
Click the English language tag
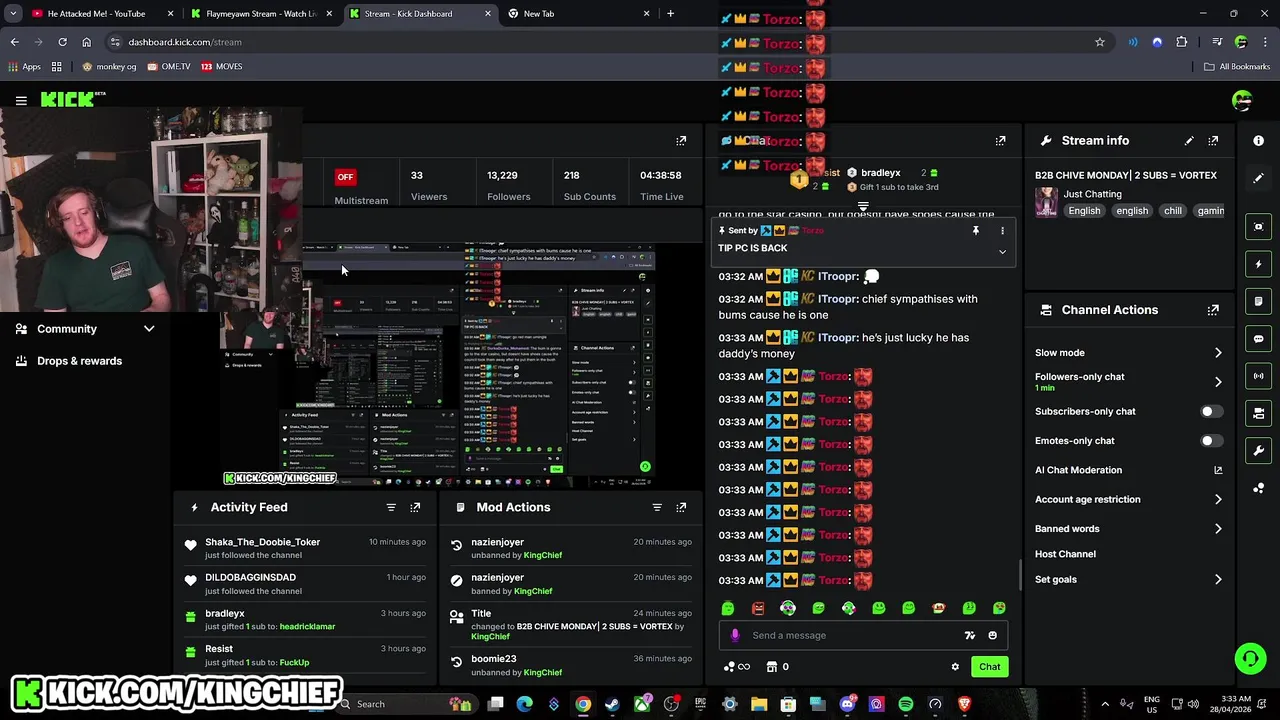click(1084, 211)
